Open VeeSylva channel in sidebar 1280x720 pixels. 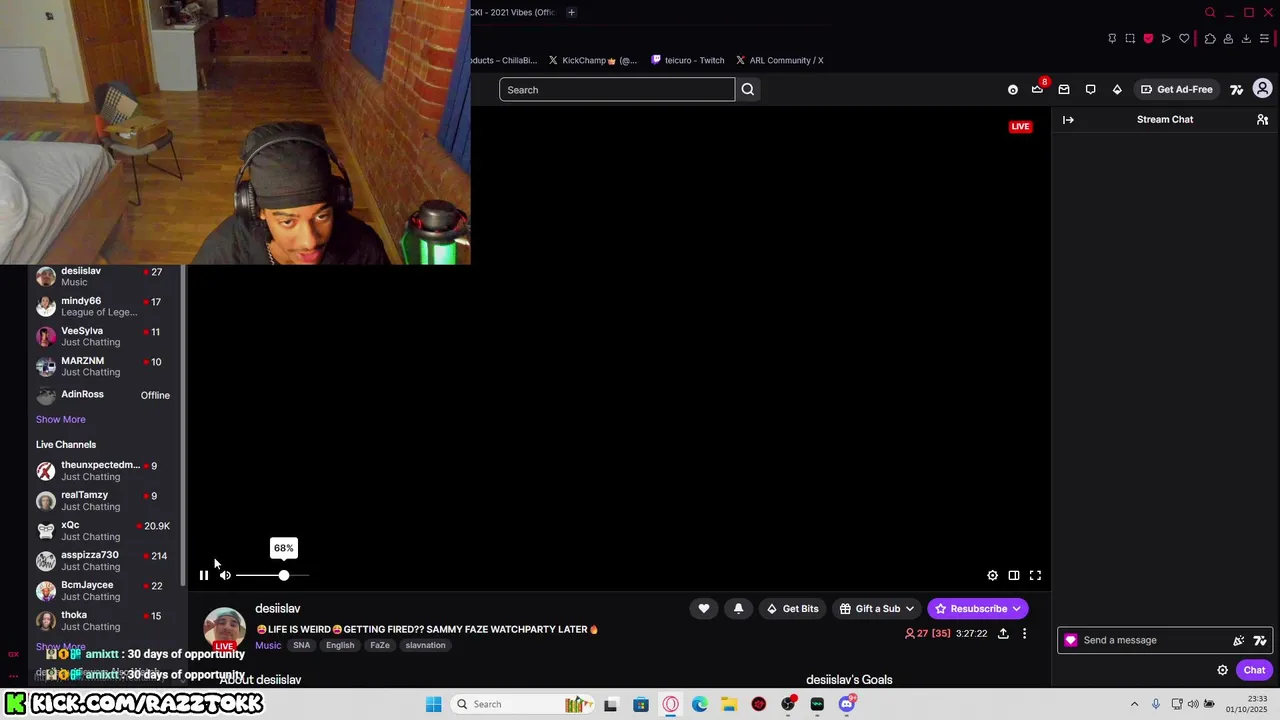click(103, 336)
